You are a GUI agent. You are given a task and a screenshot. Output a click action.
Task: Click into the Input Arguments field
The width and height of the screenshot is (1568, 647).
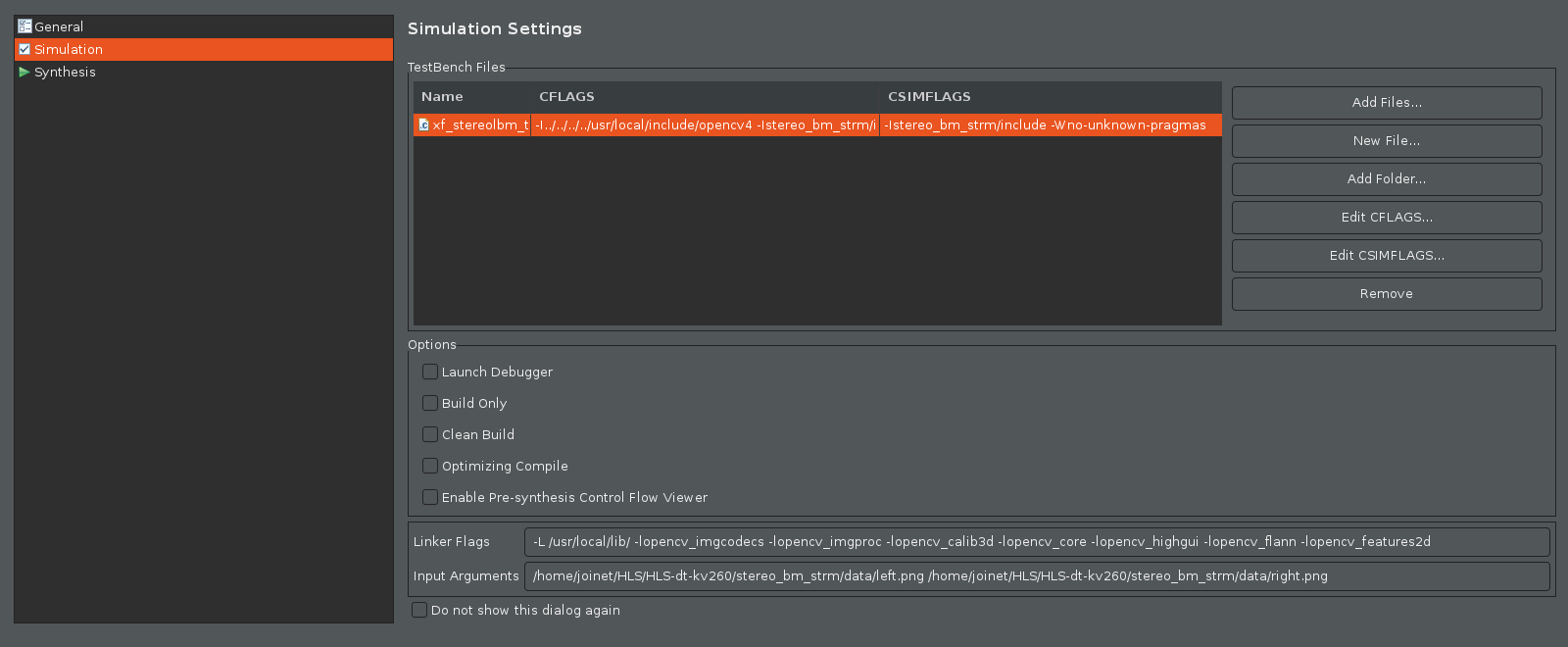tap(1037, 576)
